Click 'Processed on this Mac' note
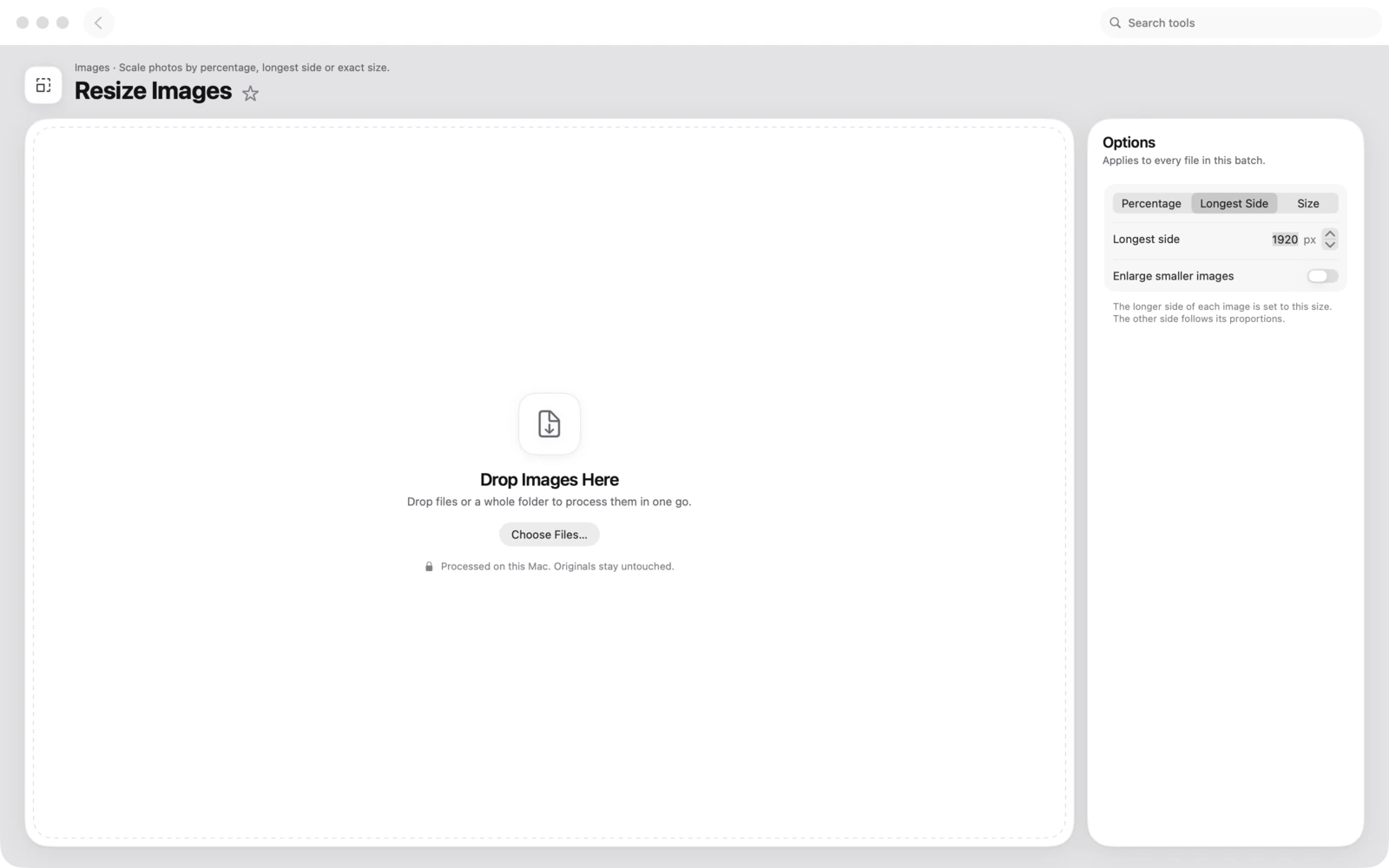 [x=557, y=567]
